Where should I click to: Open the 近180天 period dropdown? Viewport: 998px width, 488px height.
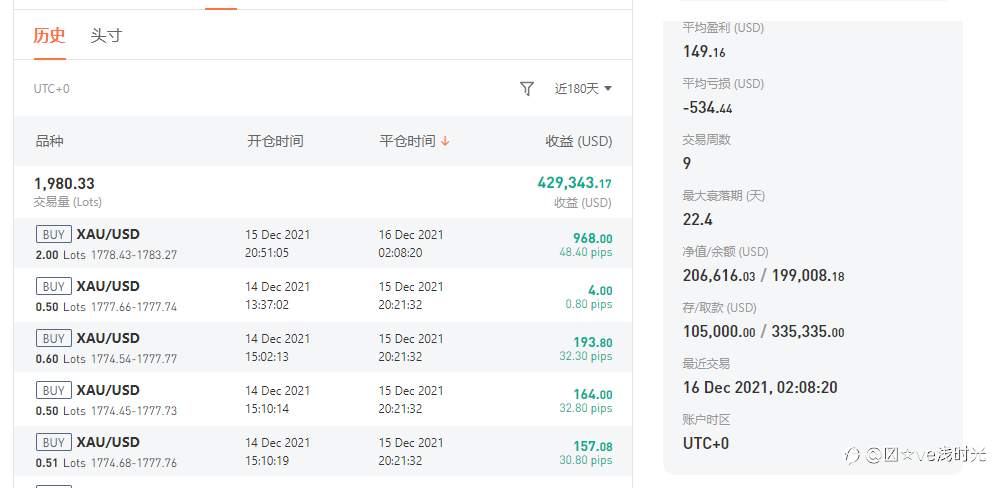pos(583,89)
